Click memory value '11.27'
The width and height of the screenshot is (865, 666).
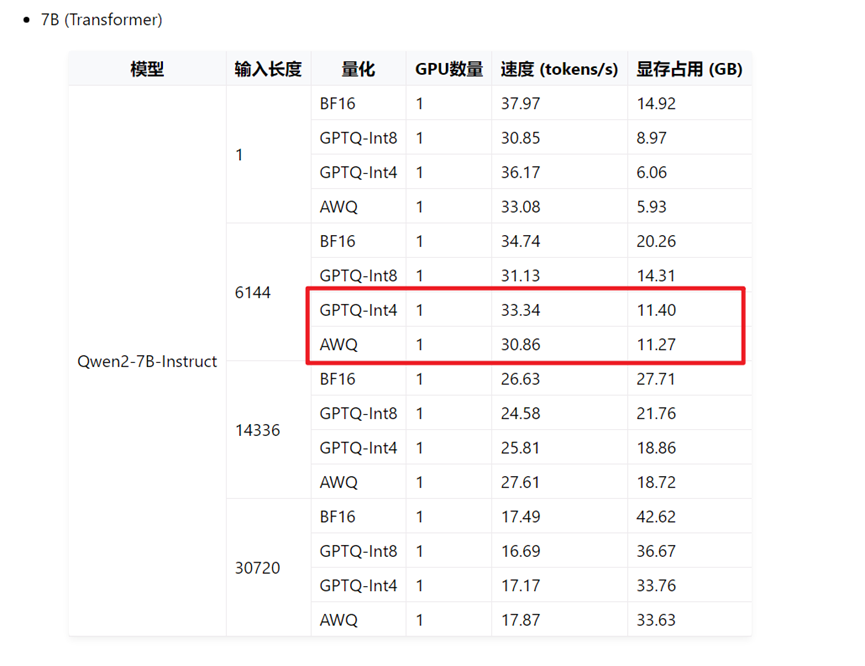point(656,344)
